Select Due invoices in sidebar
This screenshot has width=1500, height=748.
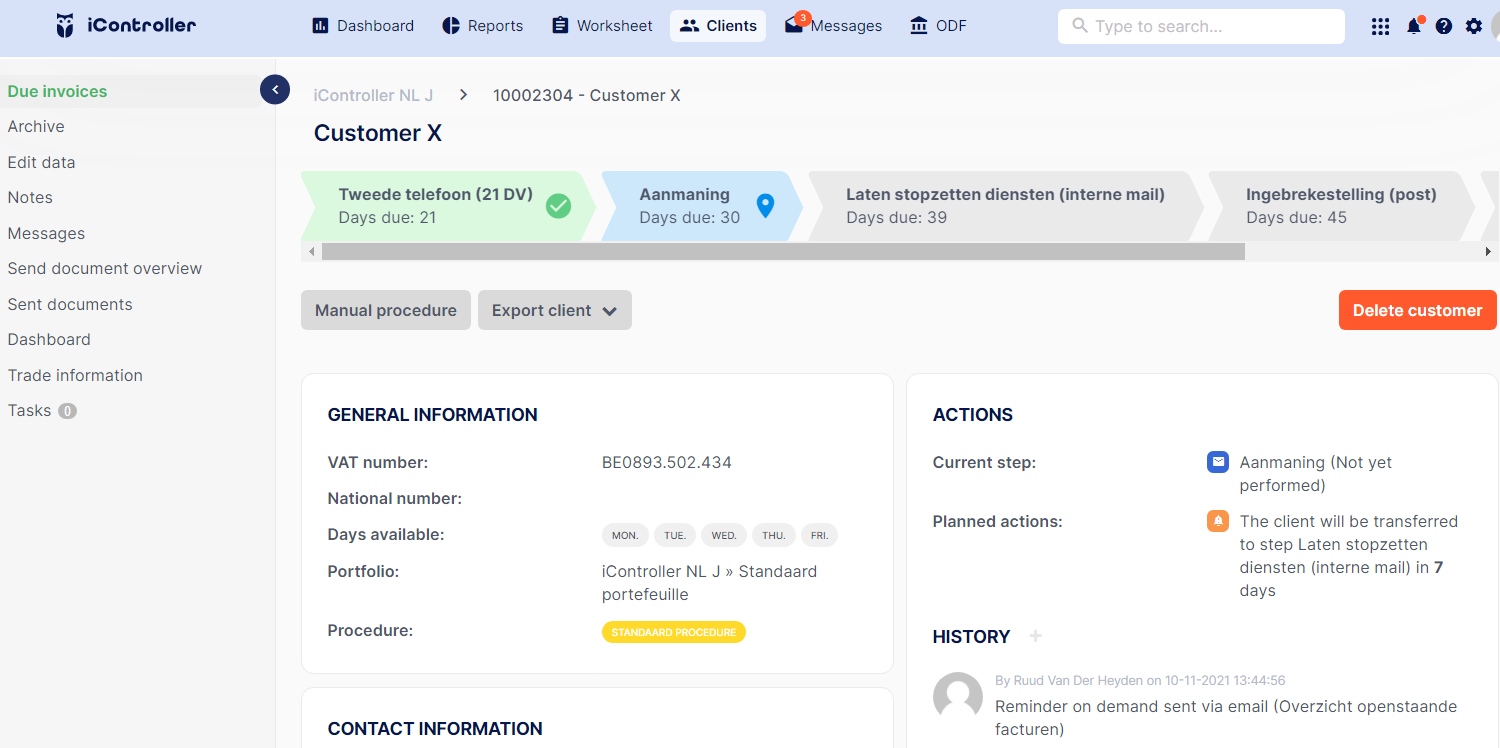[57, 91]
